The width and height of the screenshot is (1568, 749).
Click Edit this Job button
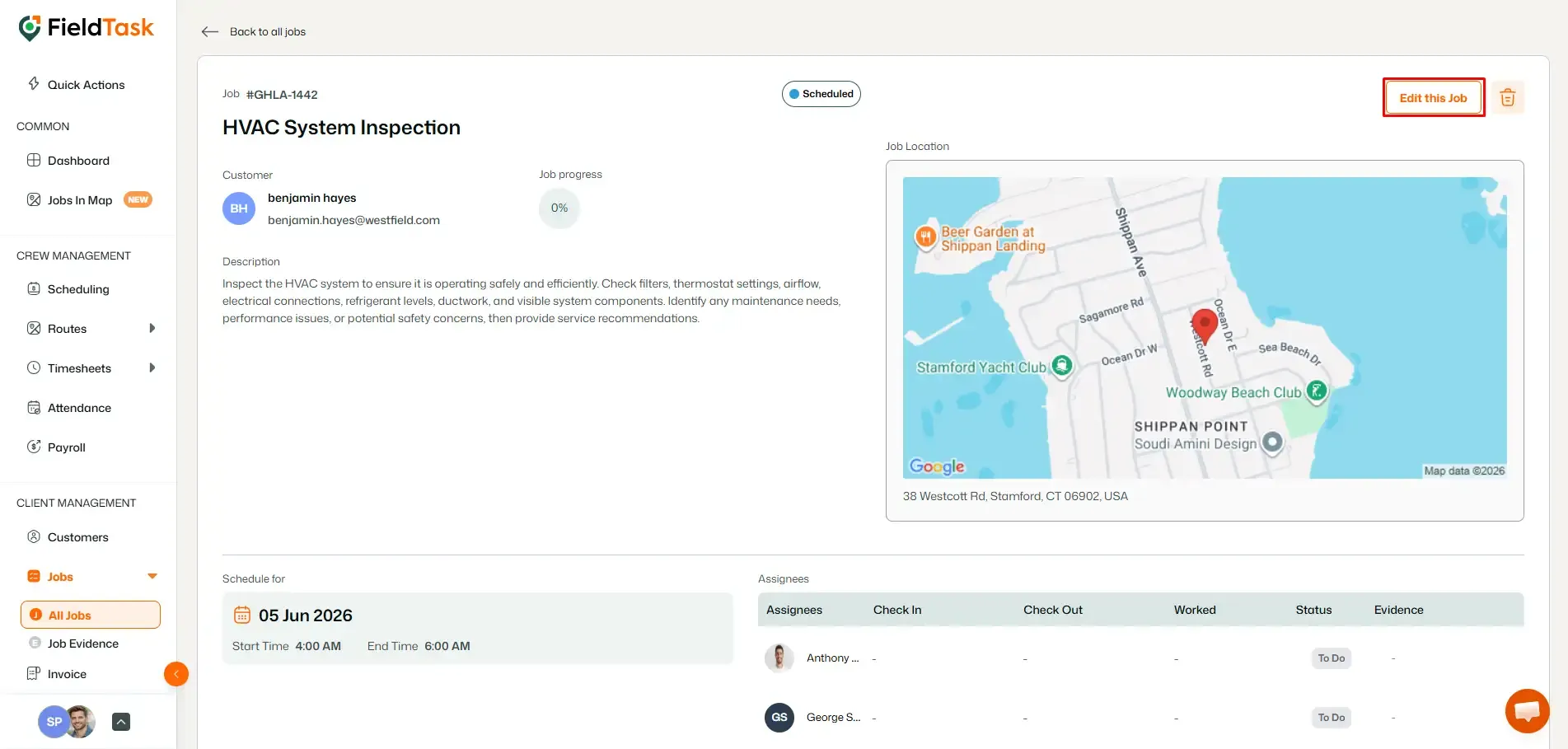pyautogui.click(x=1434, y=97)
